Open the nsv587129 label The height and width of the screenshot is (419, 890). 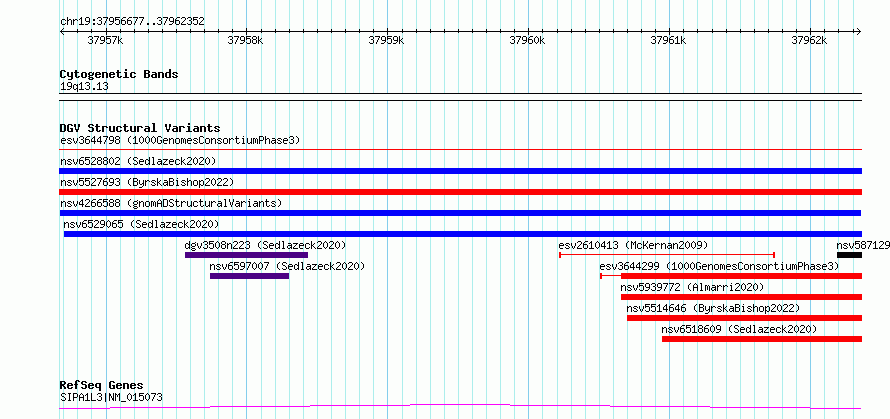pos(863,245)
